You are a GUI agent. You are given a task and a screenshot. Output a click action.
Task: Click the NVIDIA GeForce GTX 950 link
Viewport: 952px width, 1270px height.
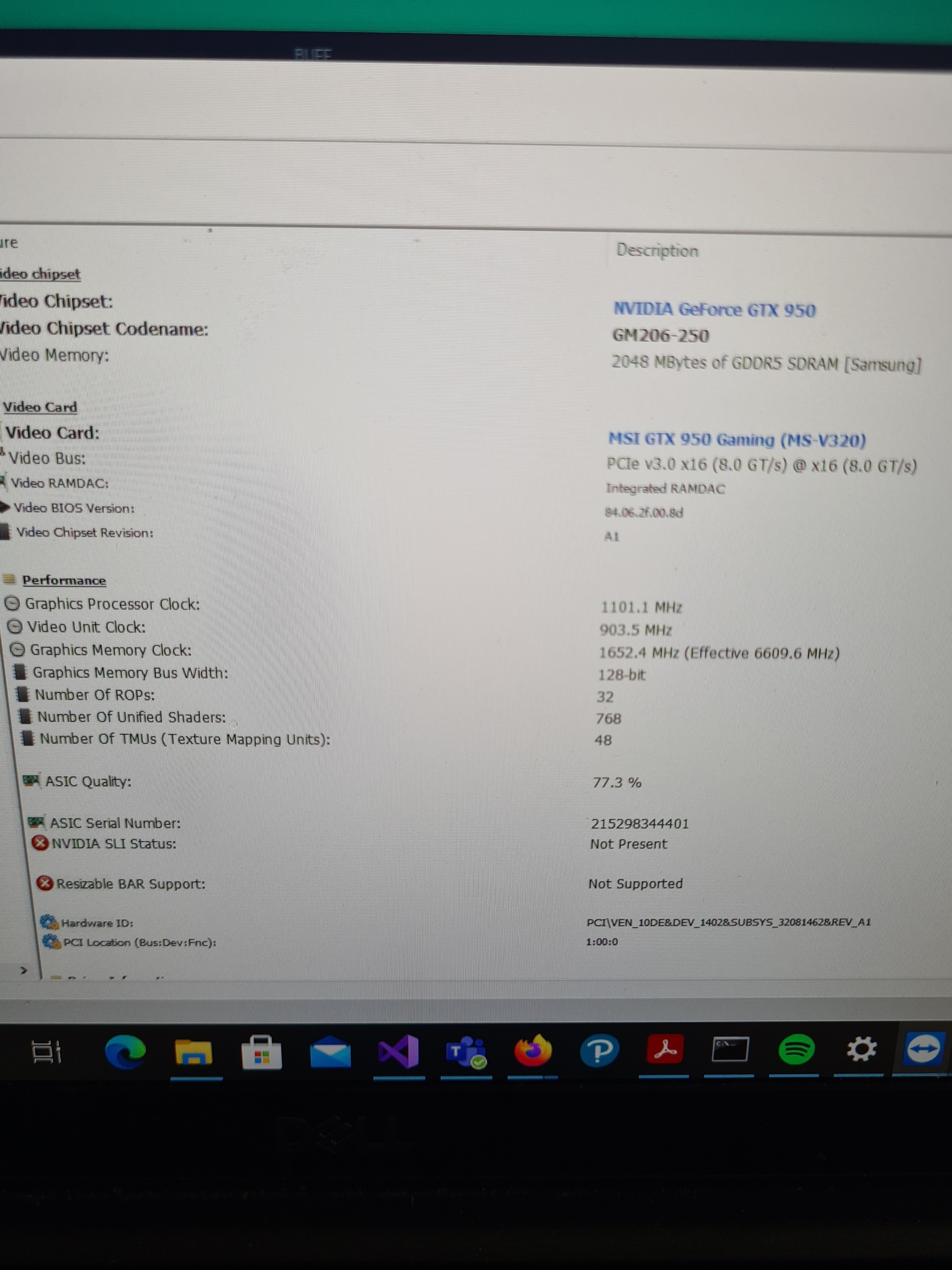coord(714,310)
